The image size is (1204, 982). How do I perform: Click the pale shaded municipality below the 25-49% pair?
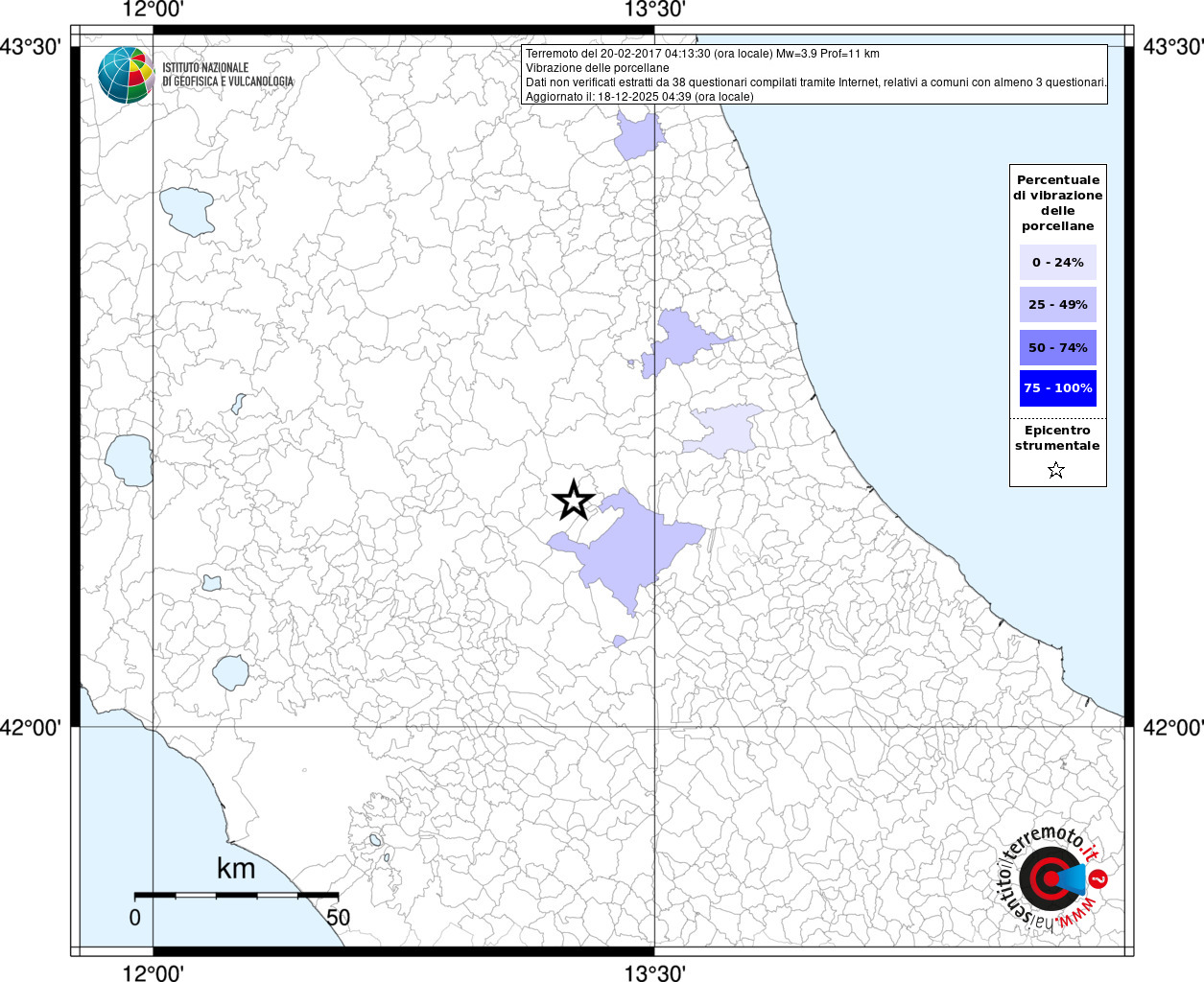click(724, 429)
